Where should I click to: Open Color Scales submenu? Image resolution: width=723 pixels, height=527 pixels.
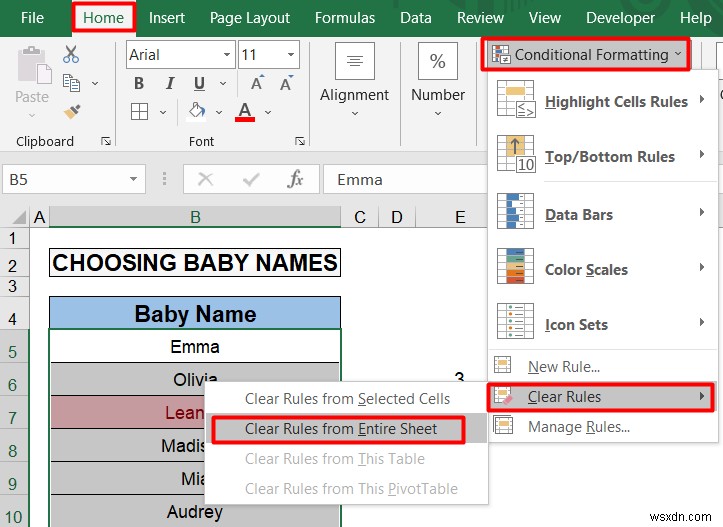coord(603,269)
